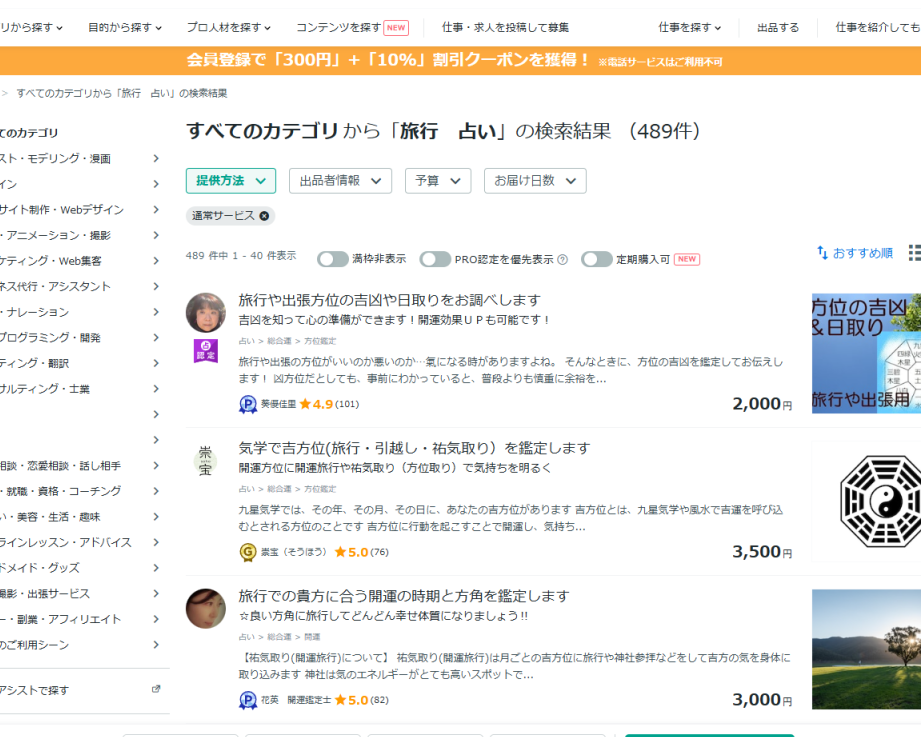Viewport: 921px width, 737px height.
Task: Open the listing 気学で吉方位(旅行・引越し・祐気取り）を鑑定します
Action: coord(414,448)
